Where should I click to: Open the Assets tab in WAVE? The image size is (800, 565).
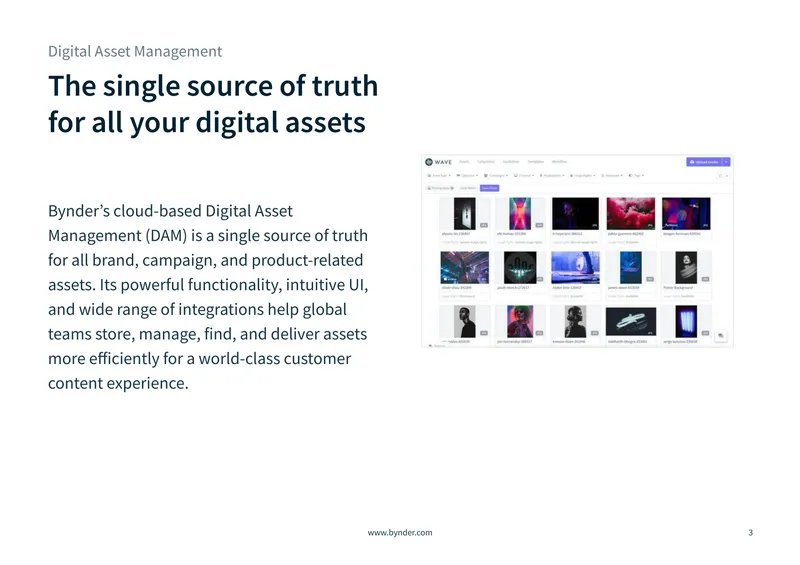[x=464, y=162]
